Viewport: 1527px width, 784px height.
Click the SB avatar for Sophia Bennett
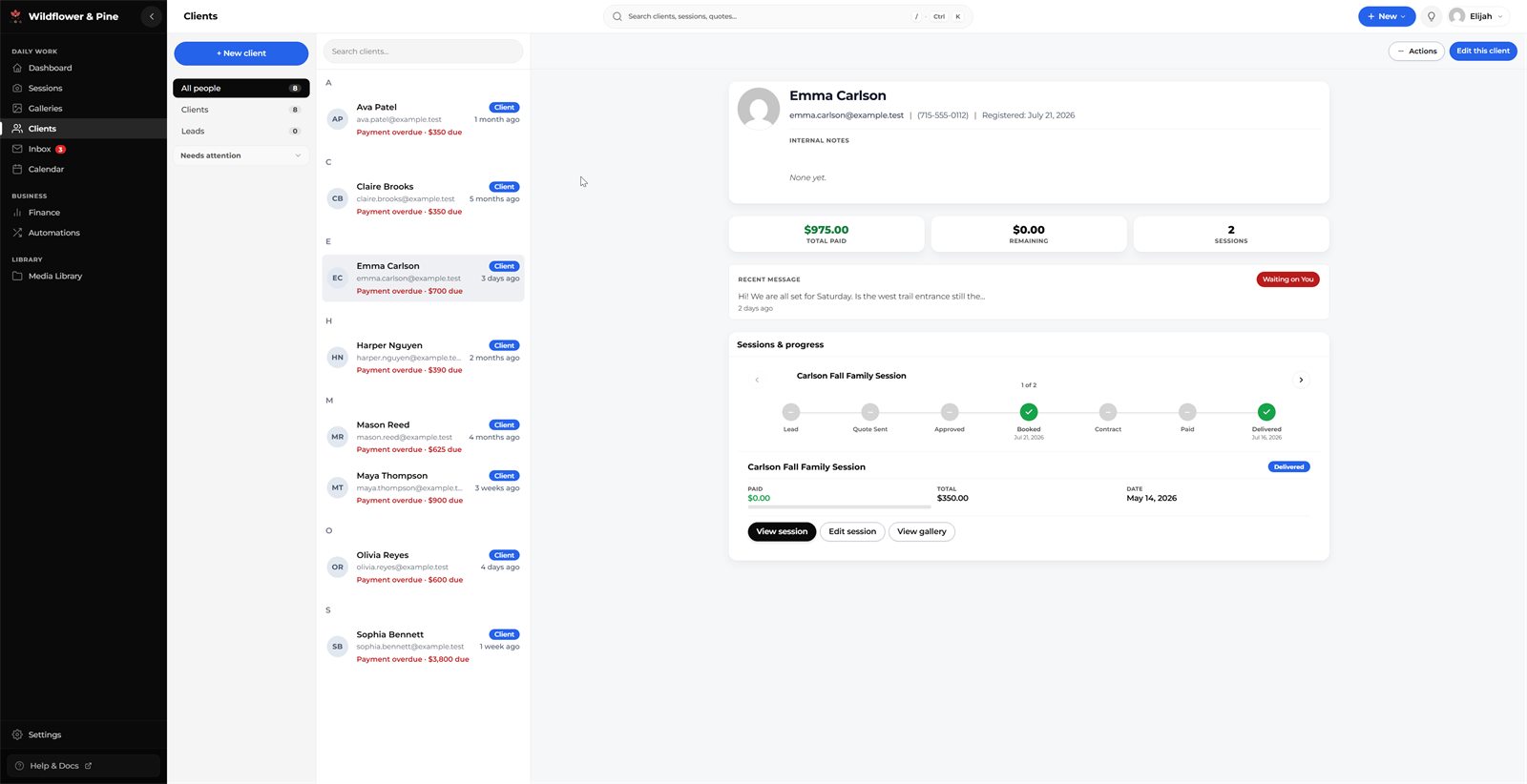337,647
